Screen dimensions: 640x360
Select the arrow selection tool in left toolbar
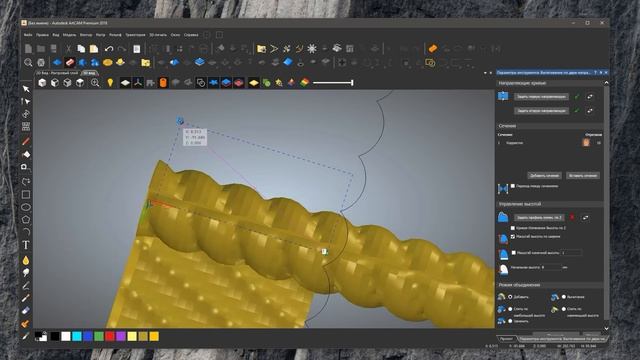(26, 89)
